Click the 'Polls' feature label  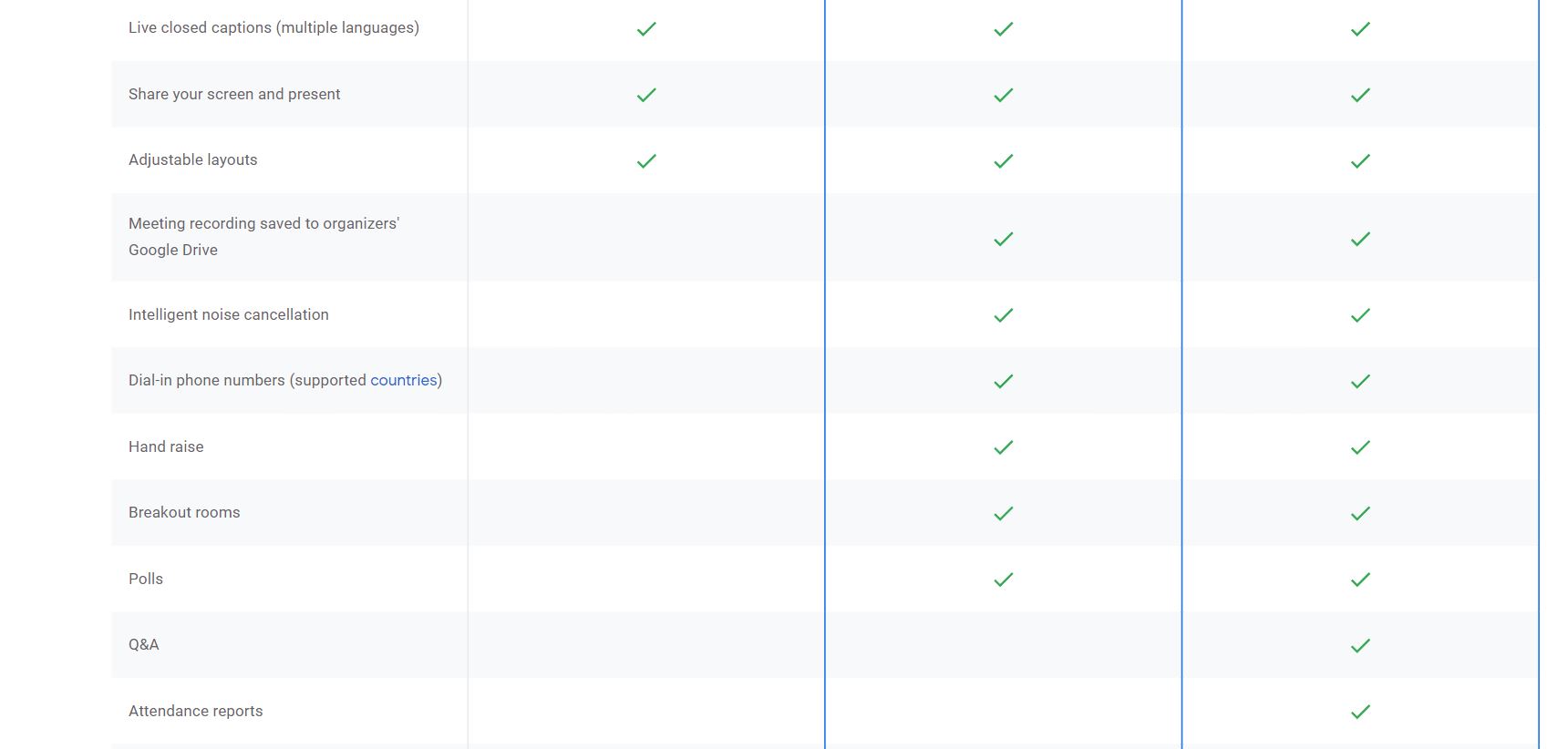pos(146,579)
